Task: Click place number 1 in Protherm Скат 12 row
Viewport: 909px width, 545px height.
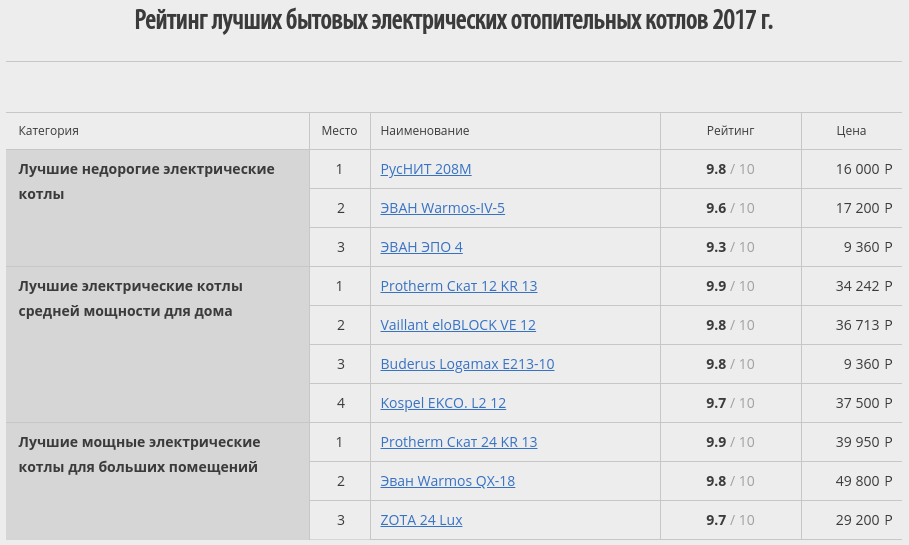Action: 339,286
